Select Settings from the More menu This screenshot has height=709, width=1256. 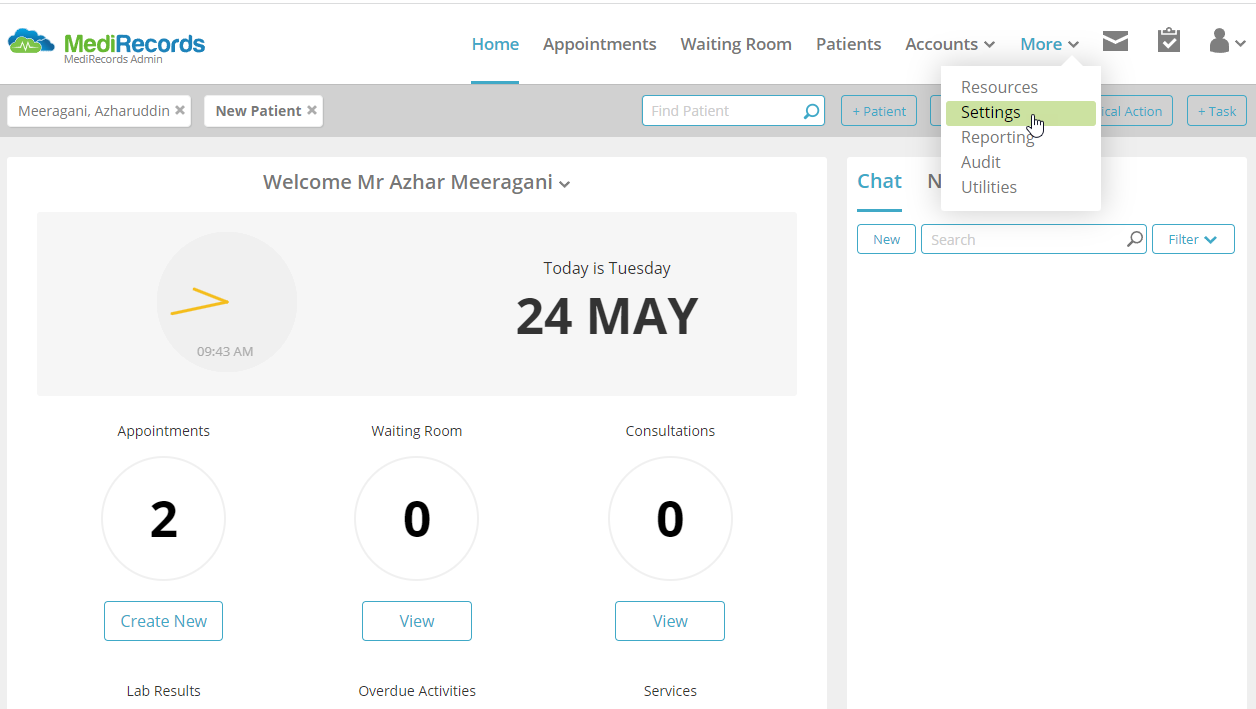coord(1021,113)
